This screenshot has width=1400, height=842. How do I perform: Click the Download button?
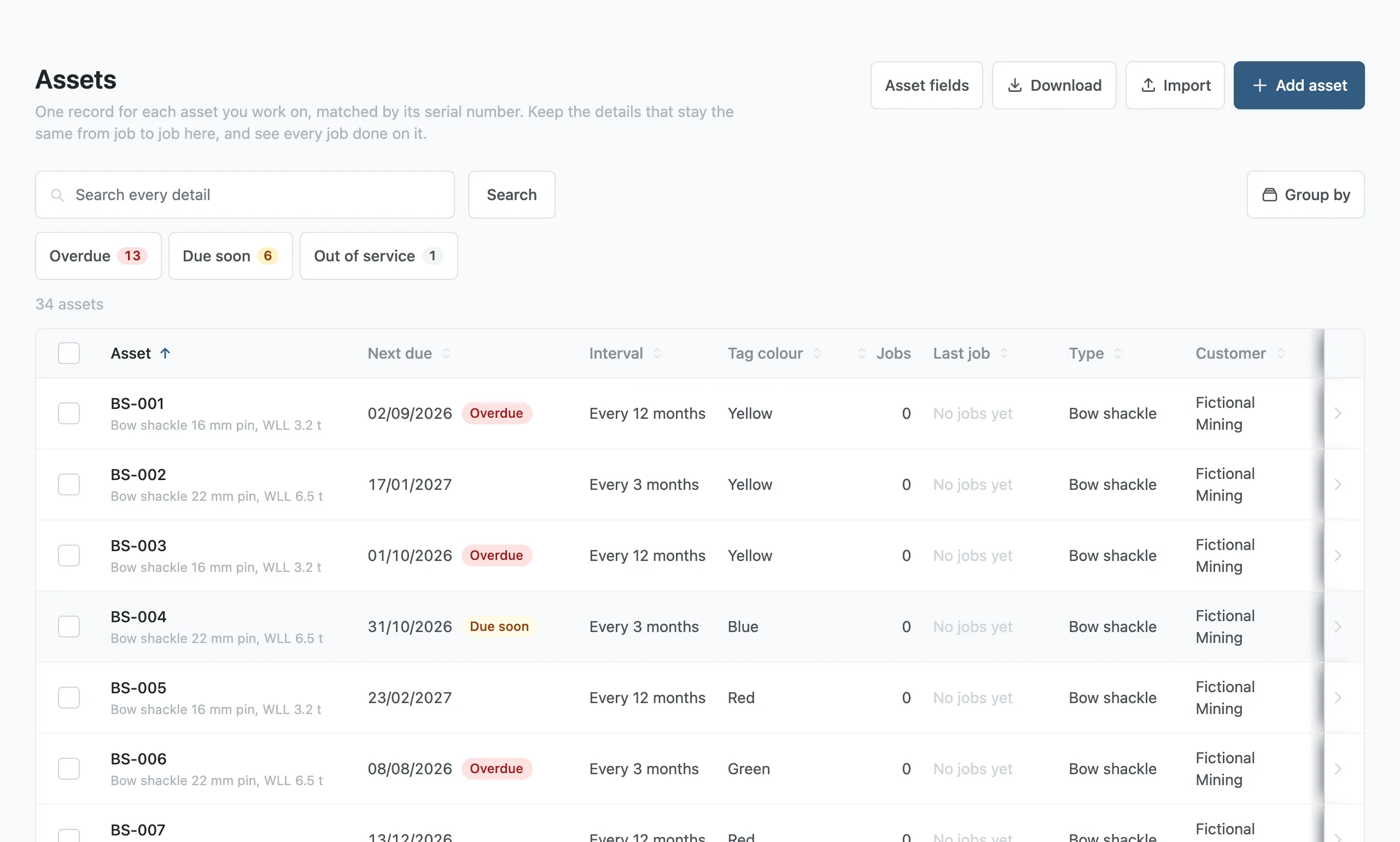[x=1054, y=85]
